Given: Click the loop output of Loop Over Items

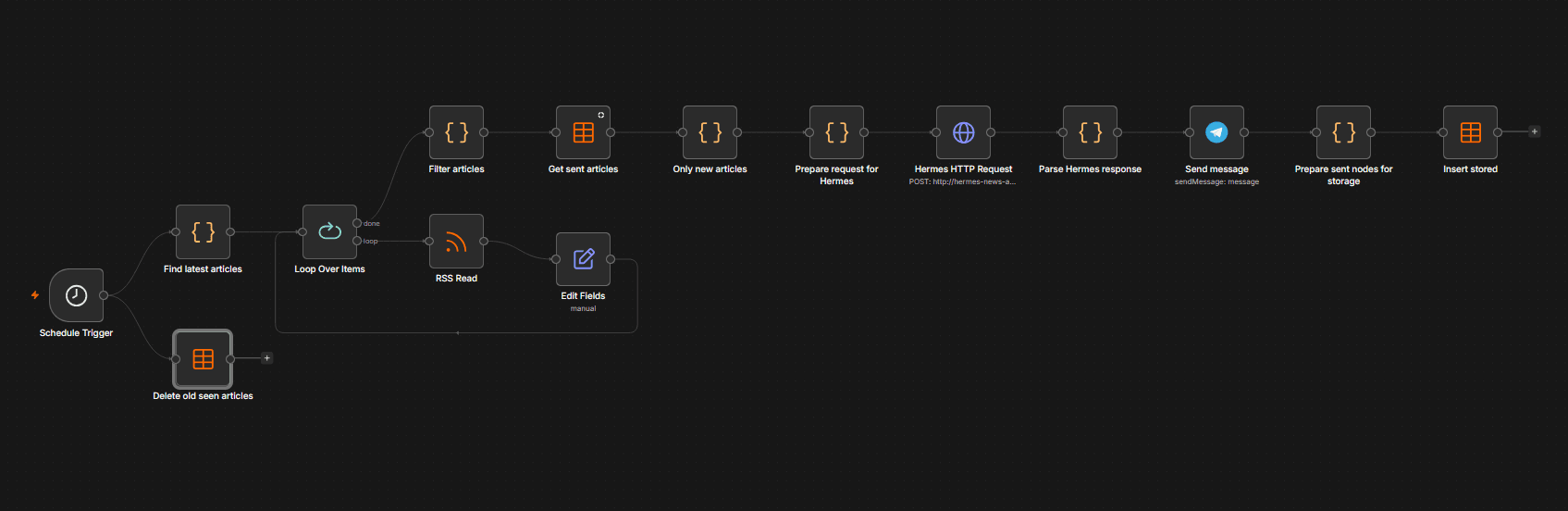Looking at the screenshot, I should pyautogui.click(x=357, y=241).
